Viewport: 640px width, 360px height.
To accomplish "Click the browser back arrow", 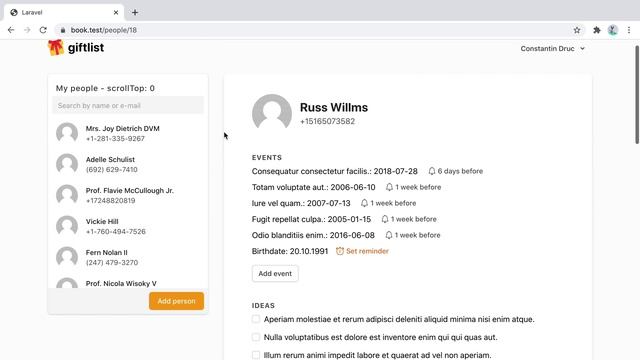I will [11, 30].
